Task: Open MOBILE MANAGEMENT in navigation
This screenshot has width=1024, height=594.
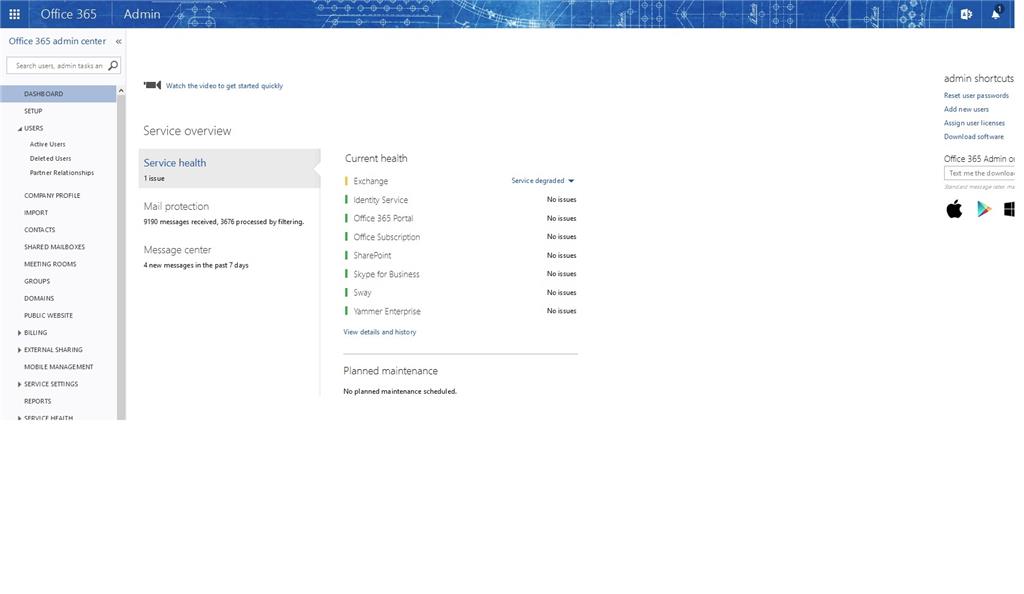Action: pos(59,367)
